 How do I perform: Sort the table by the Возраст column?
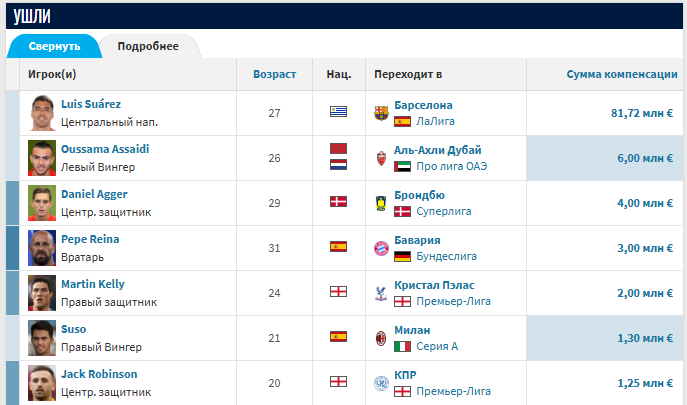point(274,74)
